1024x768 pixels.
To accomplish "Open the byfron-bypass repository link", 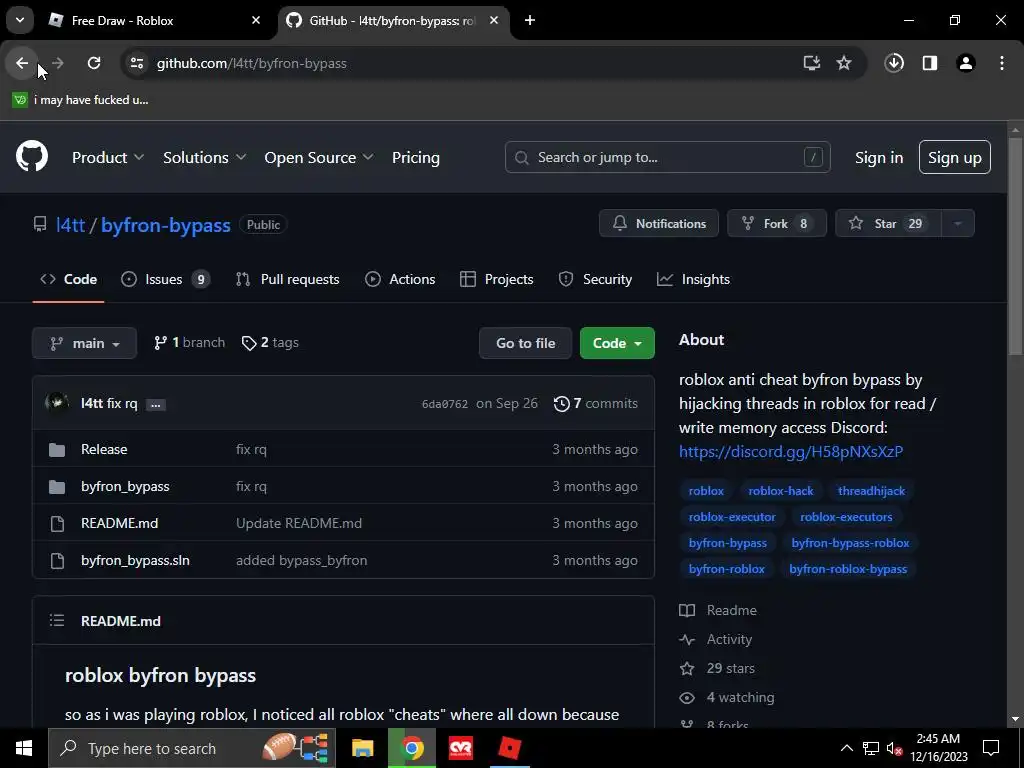I will click(166, 225).
